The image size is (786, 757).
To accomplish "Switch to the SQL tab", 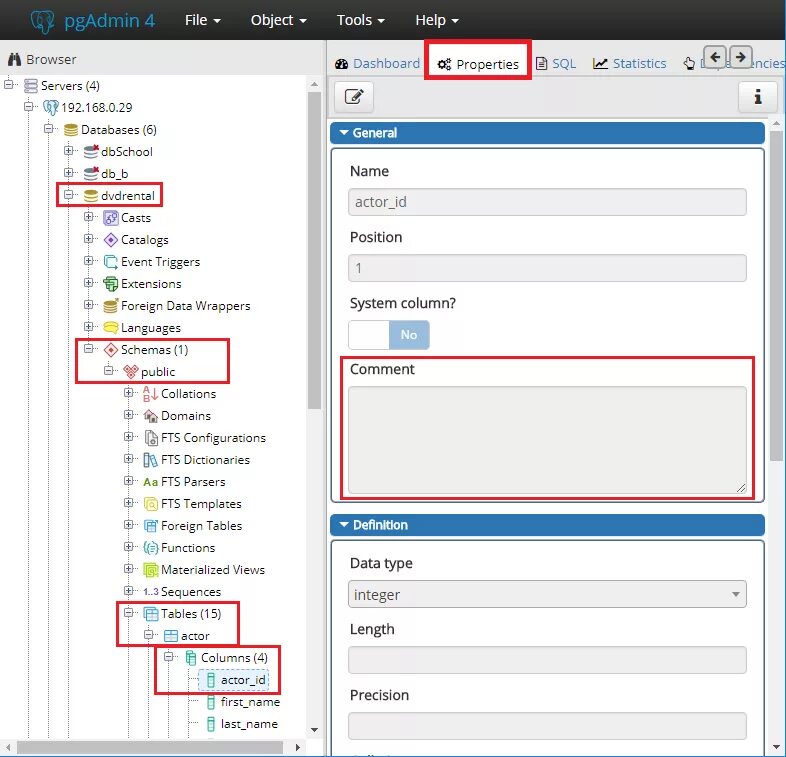I will 556,64.
